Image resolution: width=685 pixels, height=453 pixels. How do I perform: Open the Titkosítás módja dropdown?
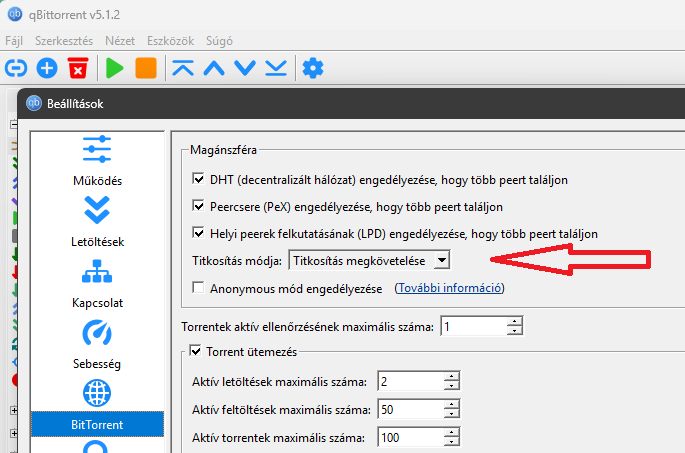[369, 260]
